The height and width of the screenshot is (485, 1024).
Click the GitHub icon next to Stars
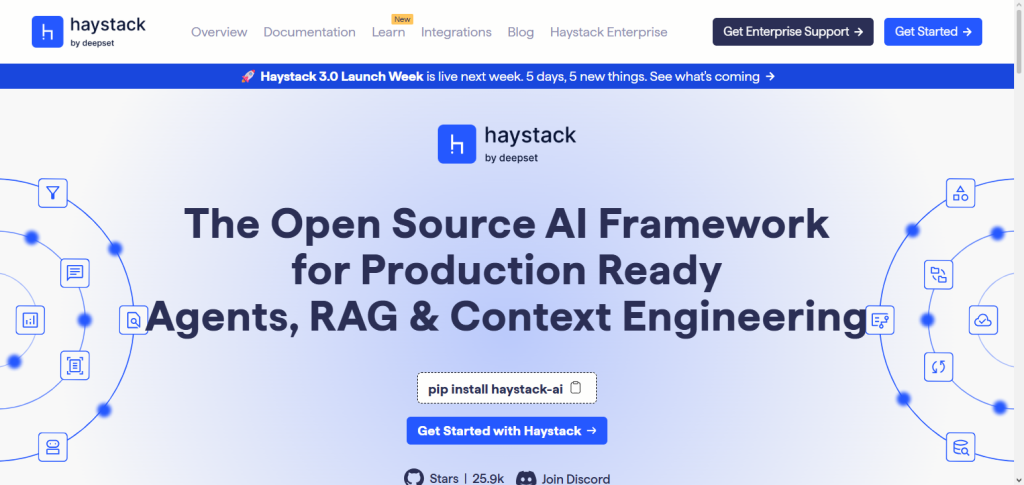414,478
